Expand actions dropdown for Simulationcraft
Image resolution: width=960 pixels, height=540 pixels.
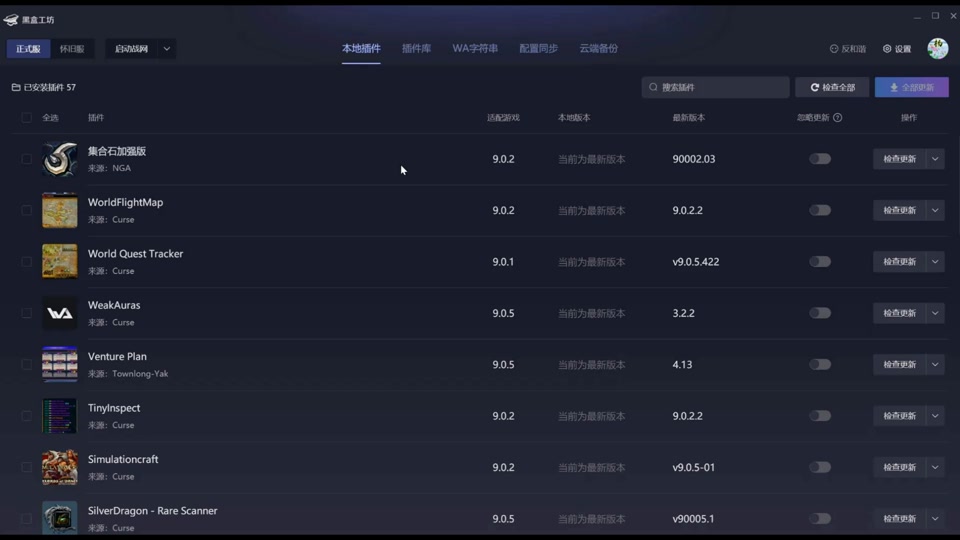(x=935, y=468)
